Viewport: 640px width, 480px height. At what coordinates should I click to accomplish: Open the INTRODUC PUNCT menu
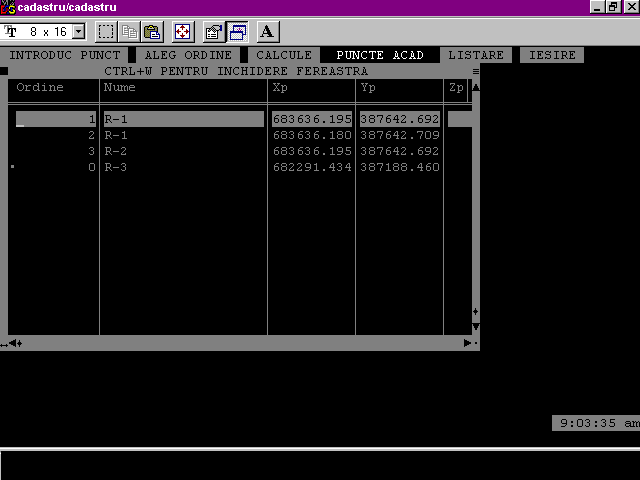click(x=64, y=55)
